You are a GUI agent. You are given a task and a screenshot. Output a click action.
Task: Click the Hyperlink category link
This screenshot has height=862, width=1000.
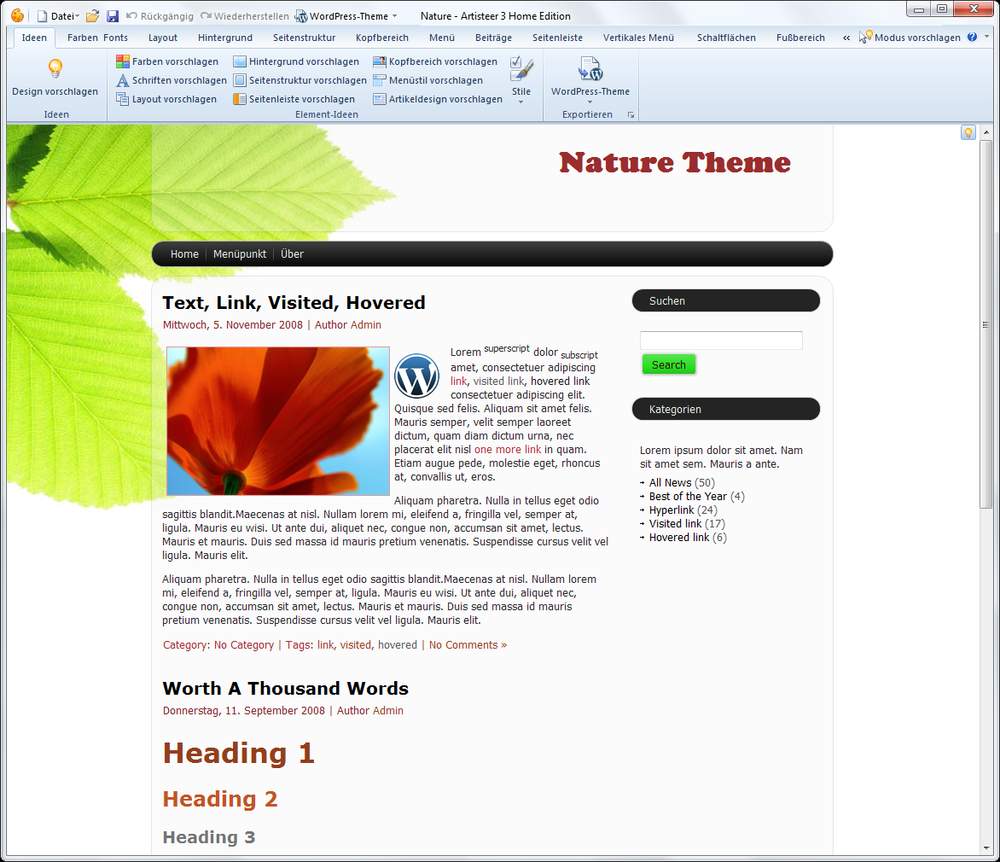tap(672, 510)
